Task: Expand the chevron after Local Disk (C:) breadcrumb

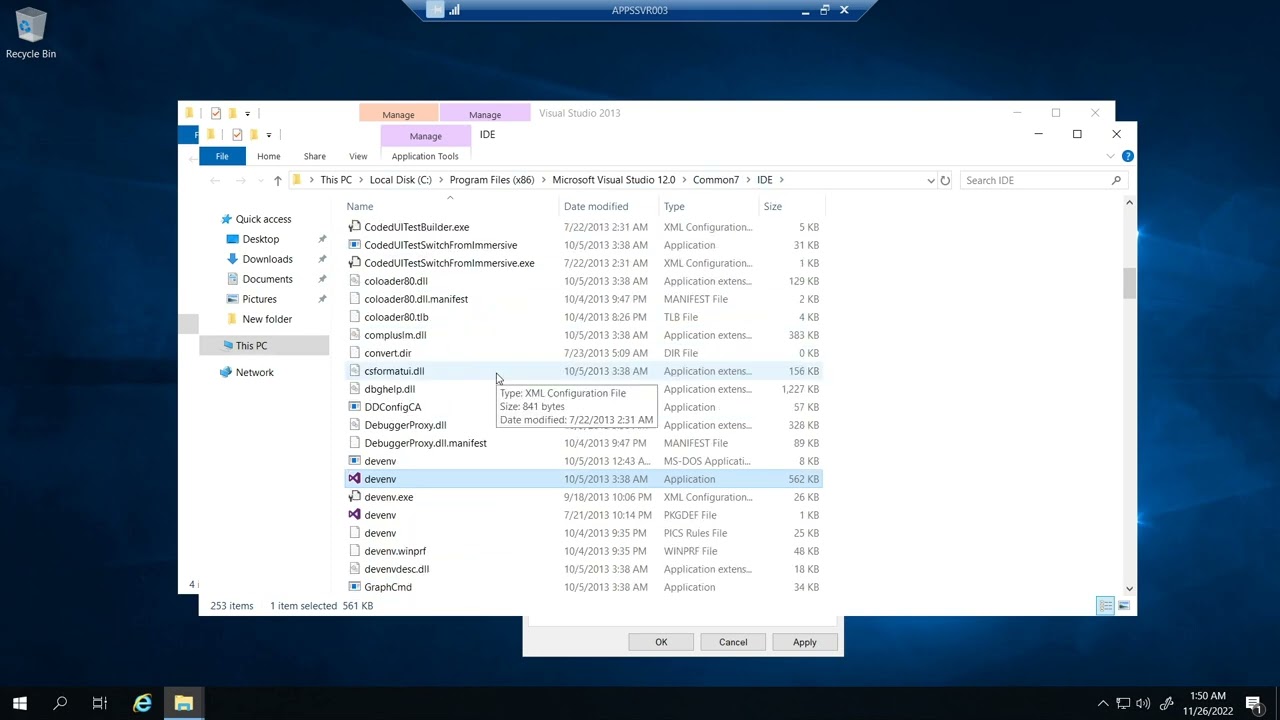Action: click(x=440, y=180)
